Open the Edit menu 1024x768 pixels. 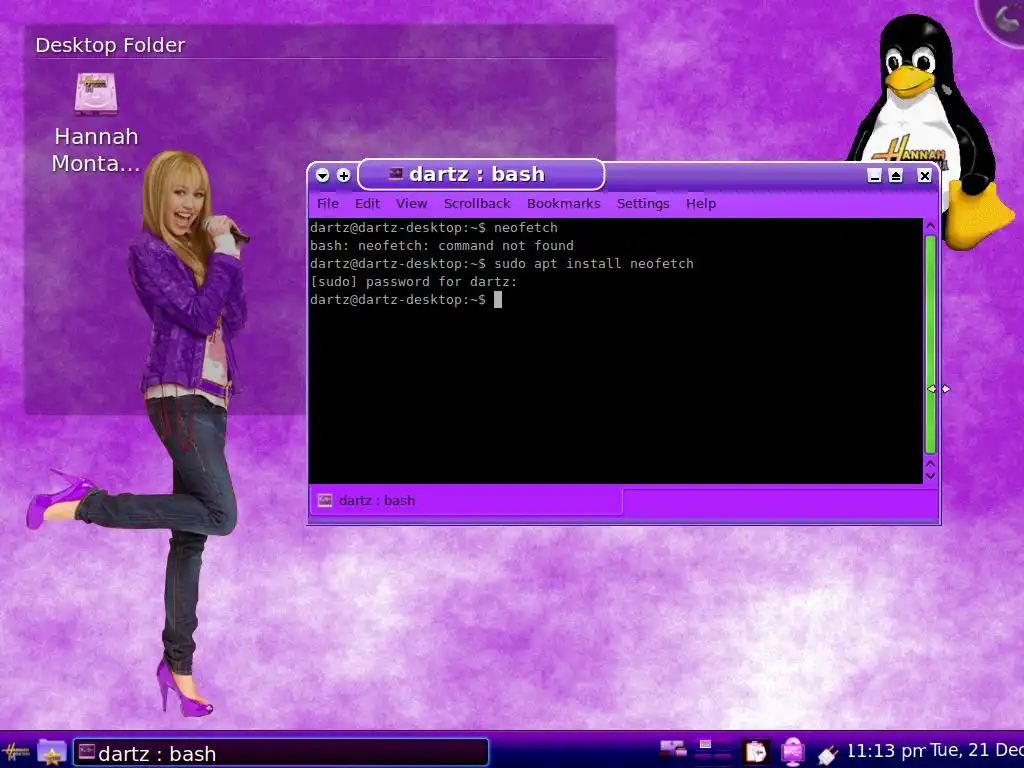pos(367,204)
